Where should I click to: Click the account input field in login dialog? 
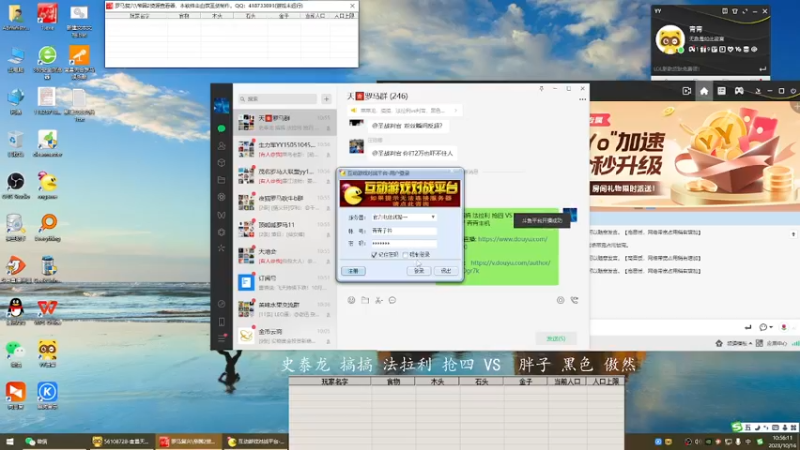[403, 231]
